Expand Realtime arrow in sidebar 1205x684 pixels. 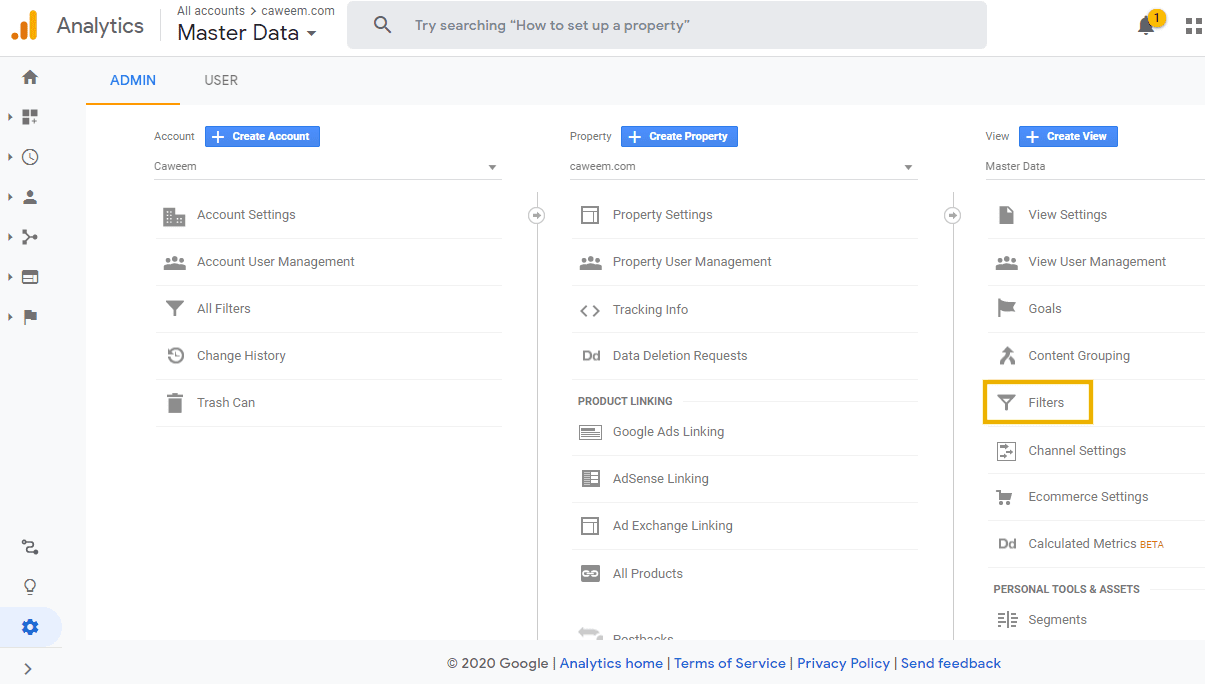coord(10,157)
